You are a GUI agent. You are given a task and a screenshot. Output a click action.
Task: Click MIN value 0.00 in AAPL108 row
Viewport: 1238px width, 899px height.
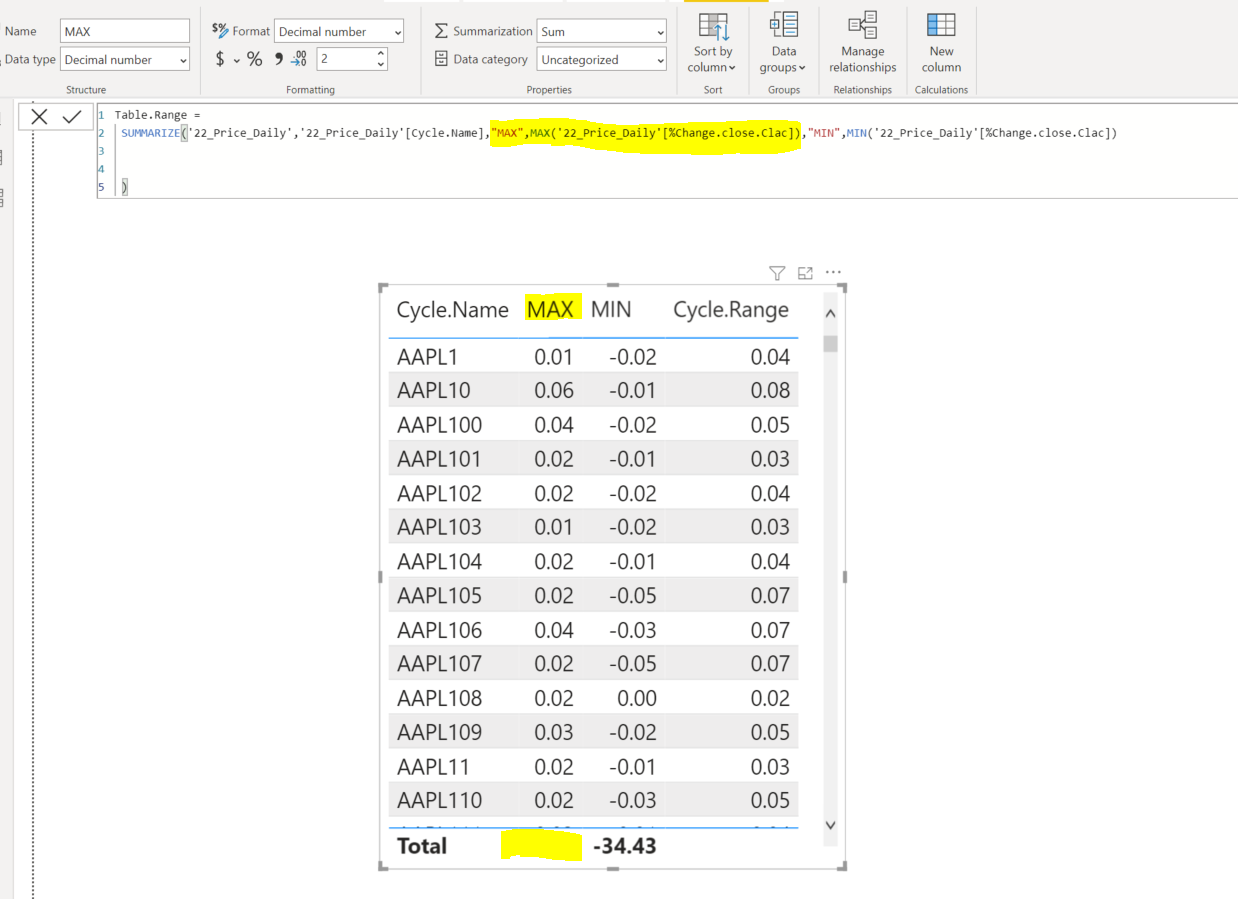(x=636, y=698)
